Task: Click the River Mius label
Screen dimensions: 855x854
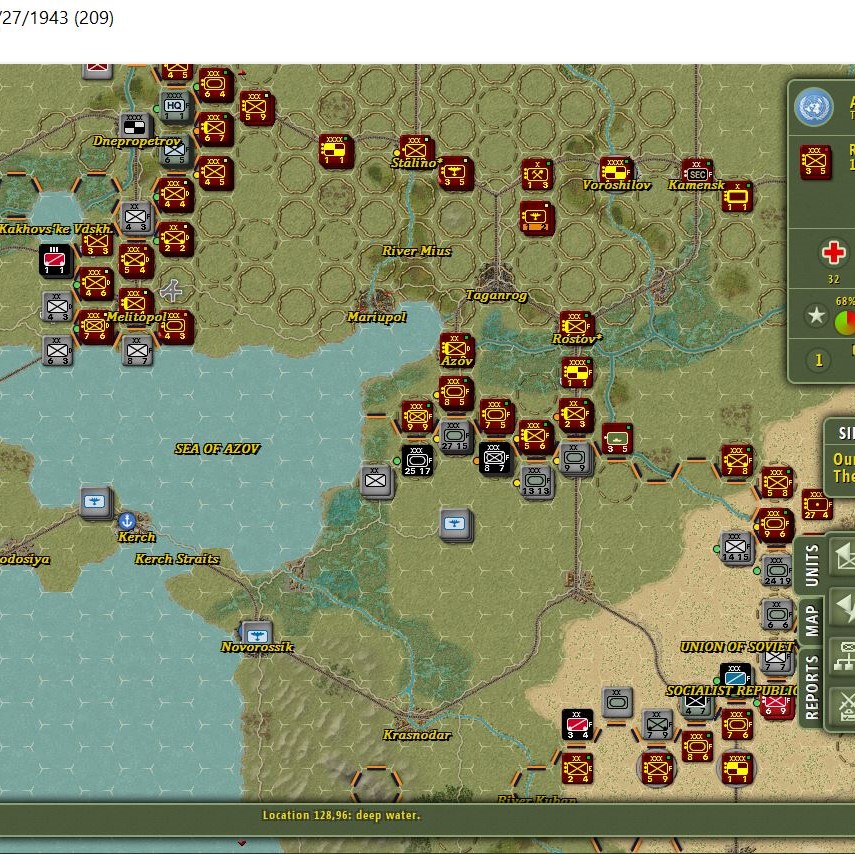Action: [417, 251]
